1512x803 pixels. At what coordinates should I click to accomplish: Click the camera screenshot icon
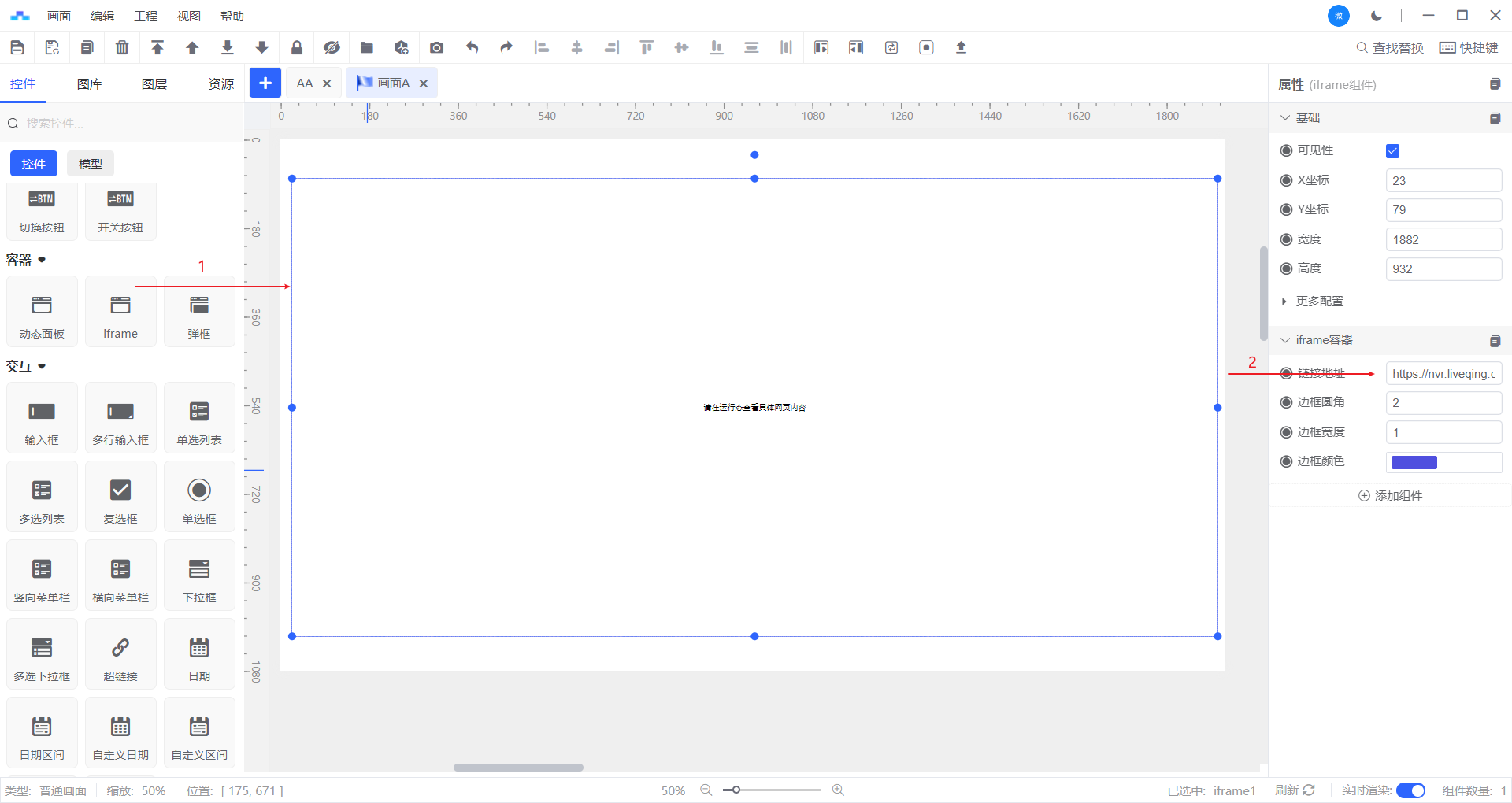436,48
